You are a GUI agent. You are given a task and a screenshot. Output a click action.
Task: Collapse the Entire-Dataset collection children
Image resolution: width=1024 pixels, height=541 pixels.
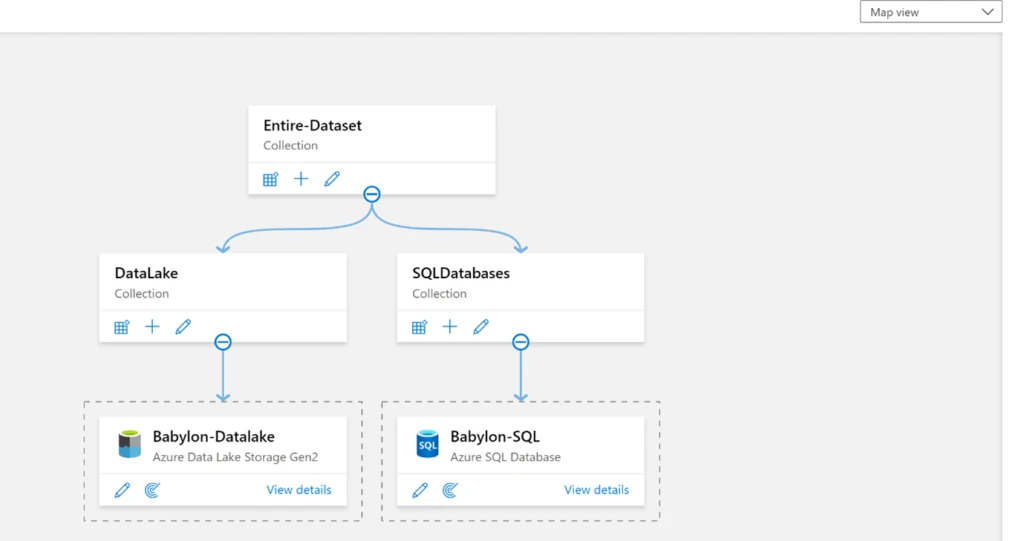click(x=372, y=194)
